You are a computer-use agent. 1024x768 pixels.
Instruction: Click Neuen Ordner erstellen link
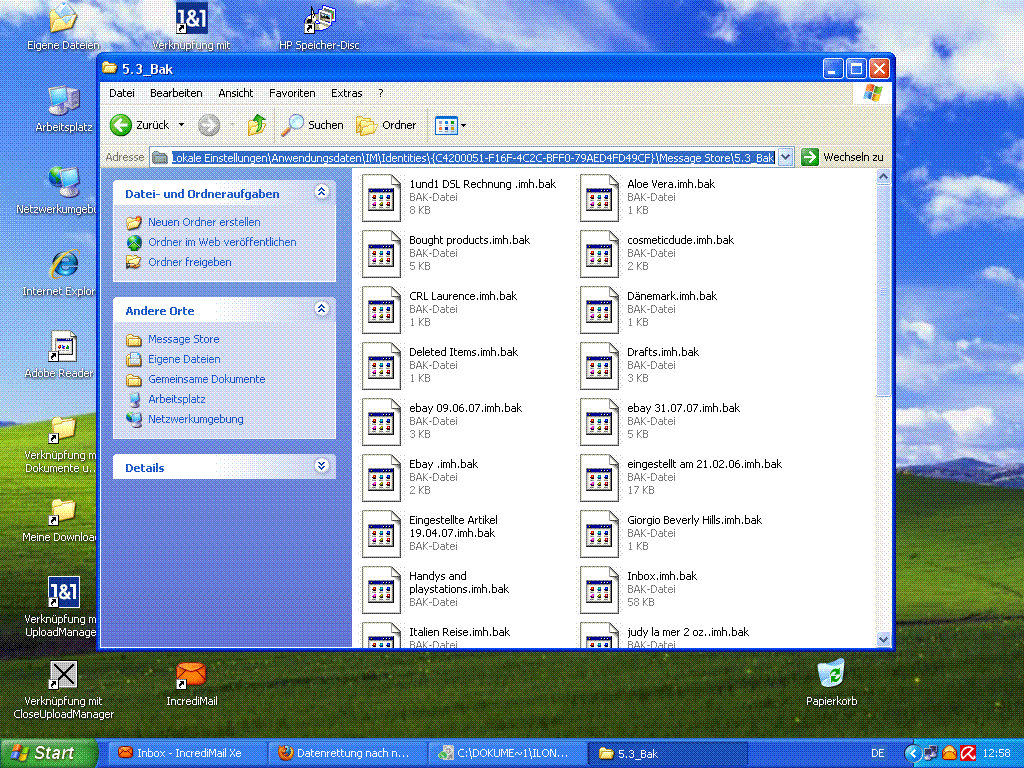204,222
